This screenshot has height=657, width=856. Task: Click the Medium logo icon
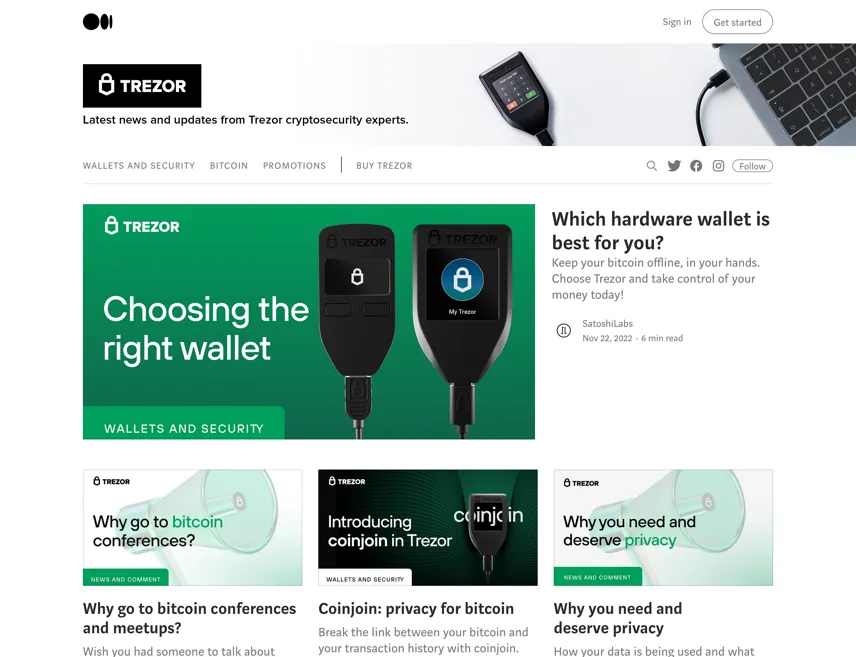(x=98, y=22)
